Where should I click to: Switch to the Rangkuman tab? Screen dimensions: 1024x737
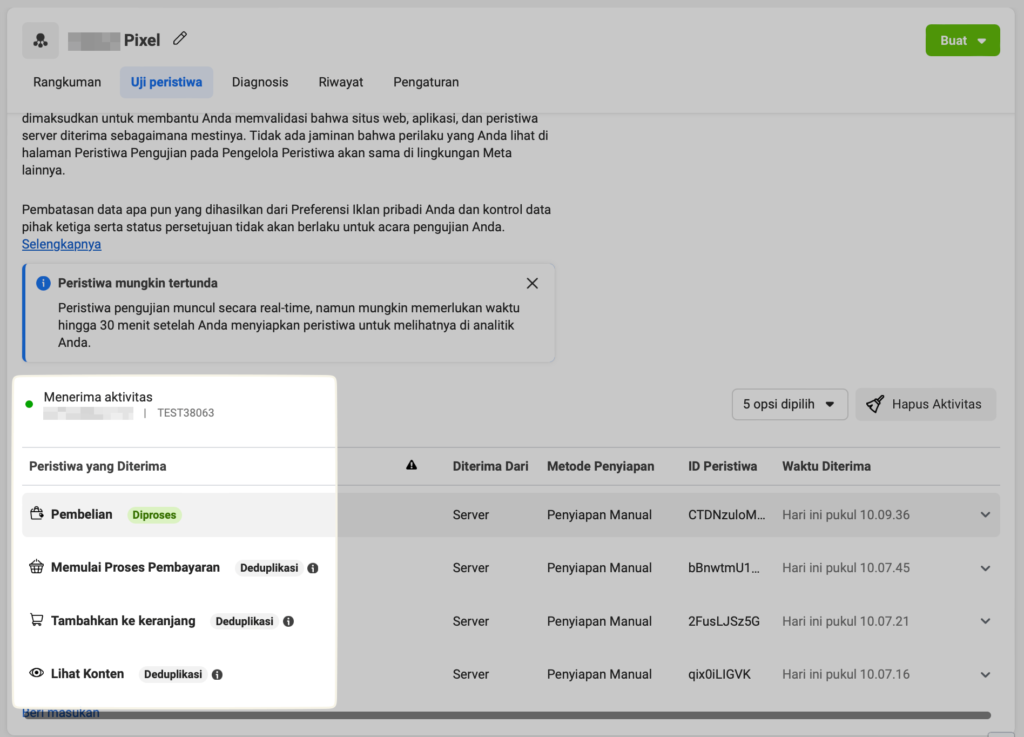67,82
